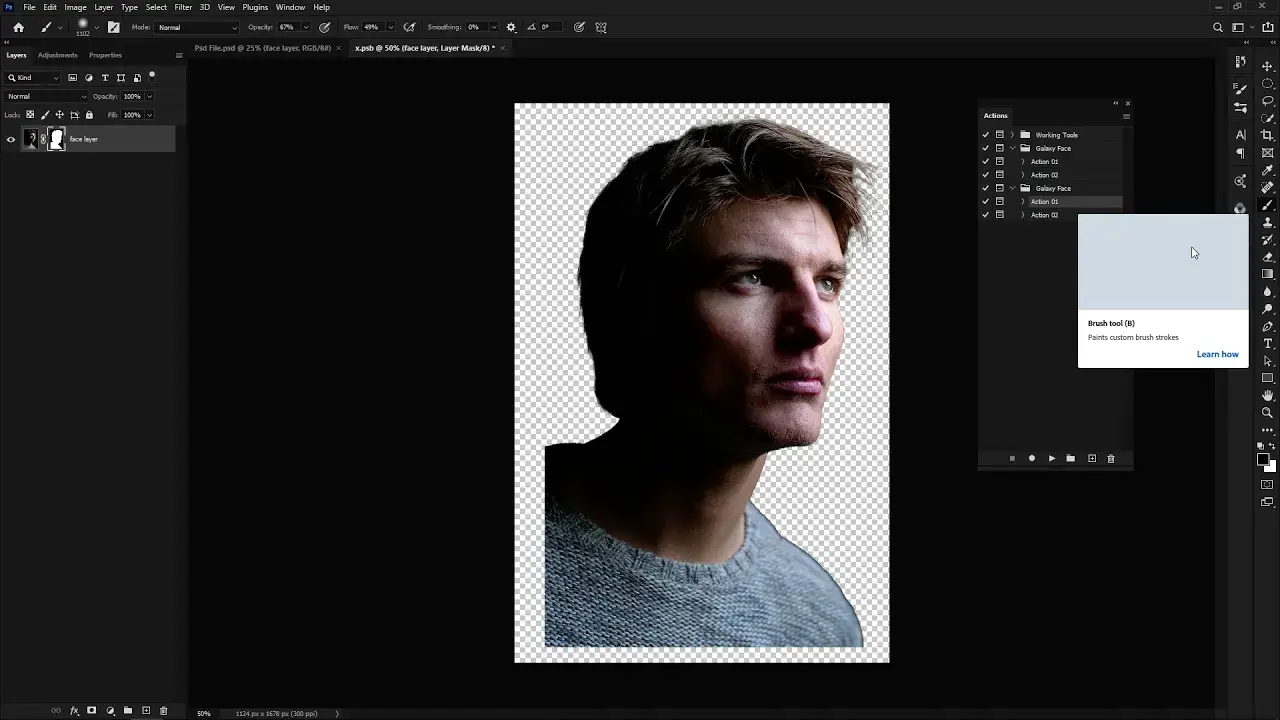Open the Filter menu
The height and width of the screenshot is (720, 1280).
[183, 7]
